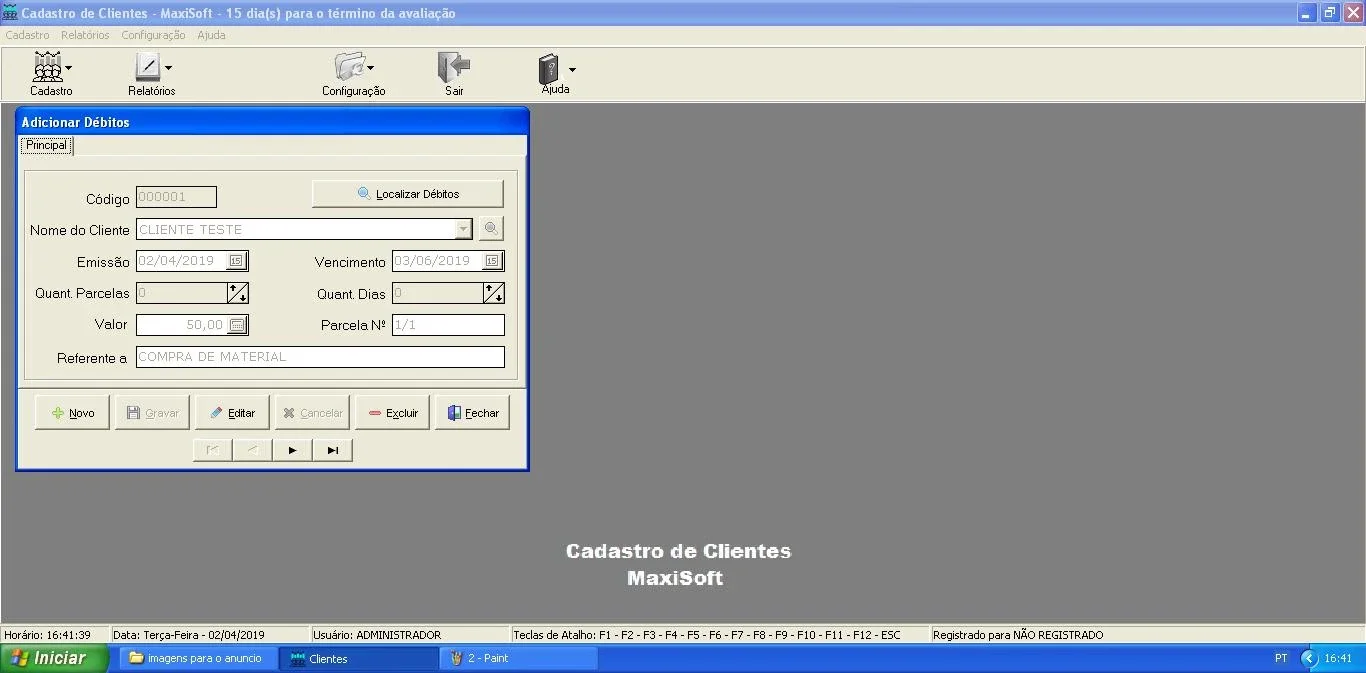Screen dimensions: 1366x673
Task: Expand hidden system tray icons arrow
Action: (x=1309, y=658)
